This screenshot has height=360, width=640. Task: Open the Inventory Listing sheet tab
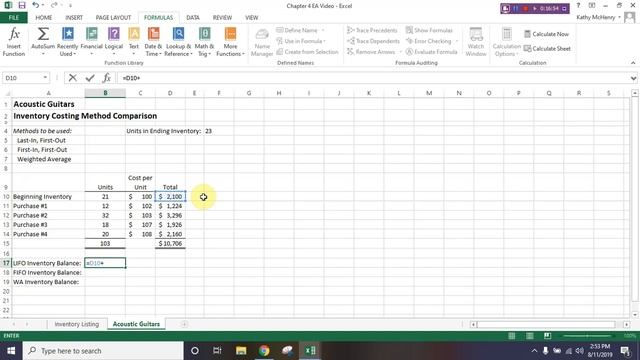[77, 324]
